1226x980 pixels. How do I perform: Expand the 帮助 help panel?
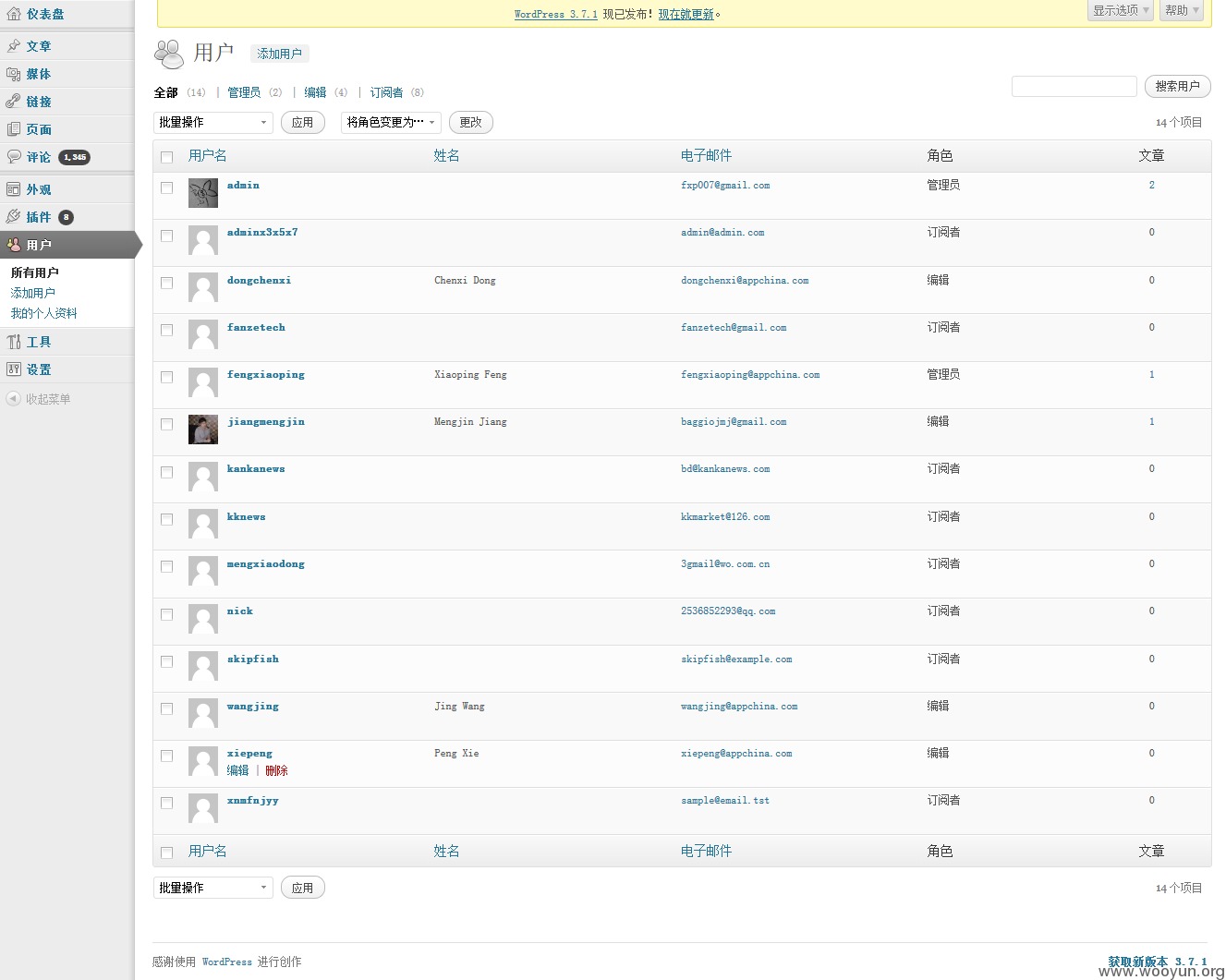(1182, 10)
